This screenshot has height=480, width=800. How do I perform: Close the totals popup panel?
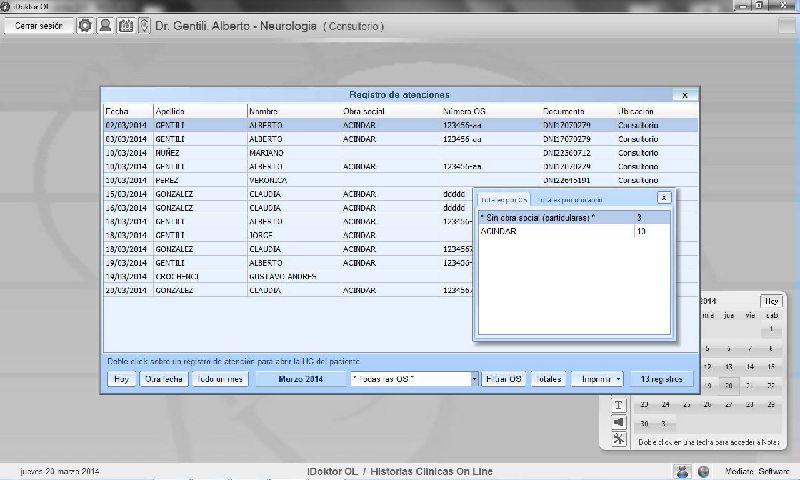pyautogui.click(x=664, y=197)
